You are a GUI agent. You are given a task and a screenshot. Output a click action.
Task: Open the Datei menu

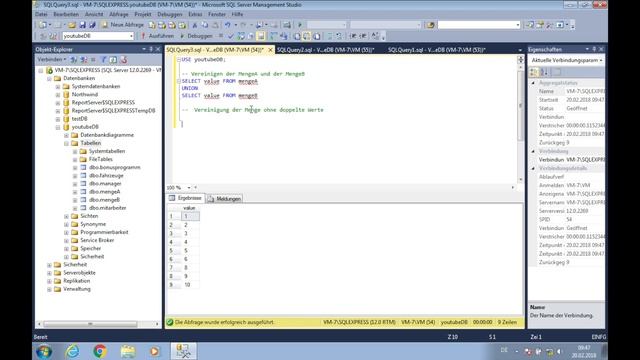click(x=41, y=14)
